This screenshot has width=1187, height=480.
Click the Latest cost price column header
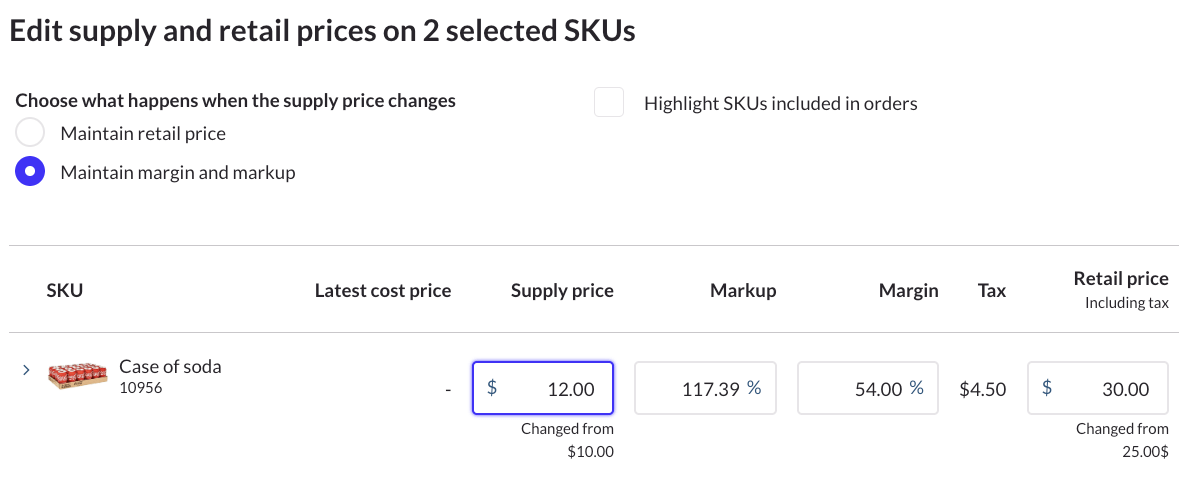(x=382, y=291)
